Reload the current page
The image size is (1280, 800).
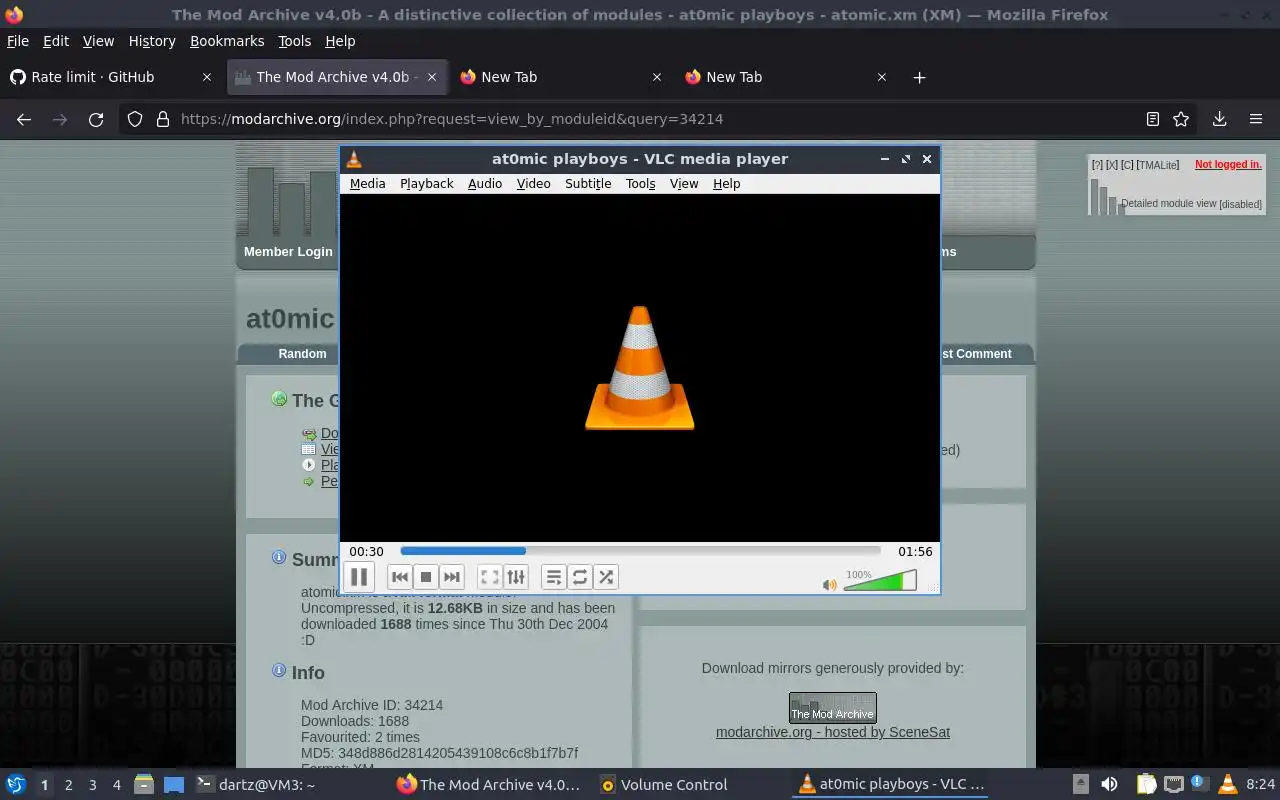pos(96,119)
